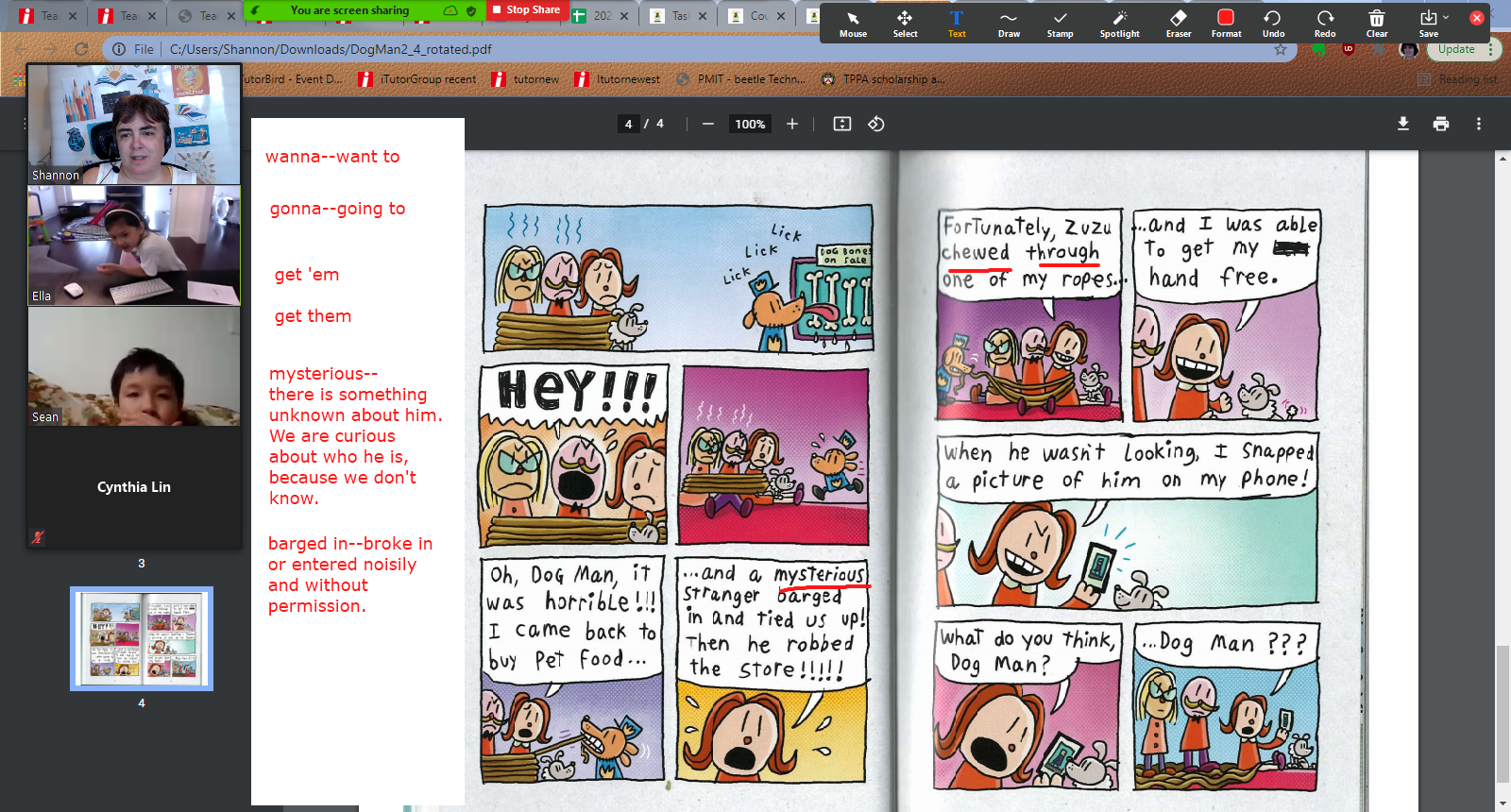Select the page 4 thumbnail

pyautogui.click(x=142, y=639)
